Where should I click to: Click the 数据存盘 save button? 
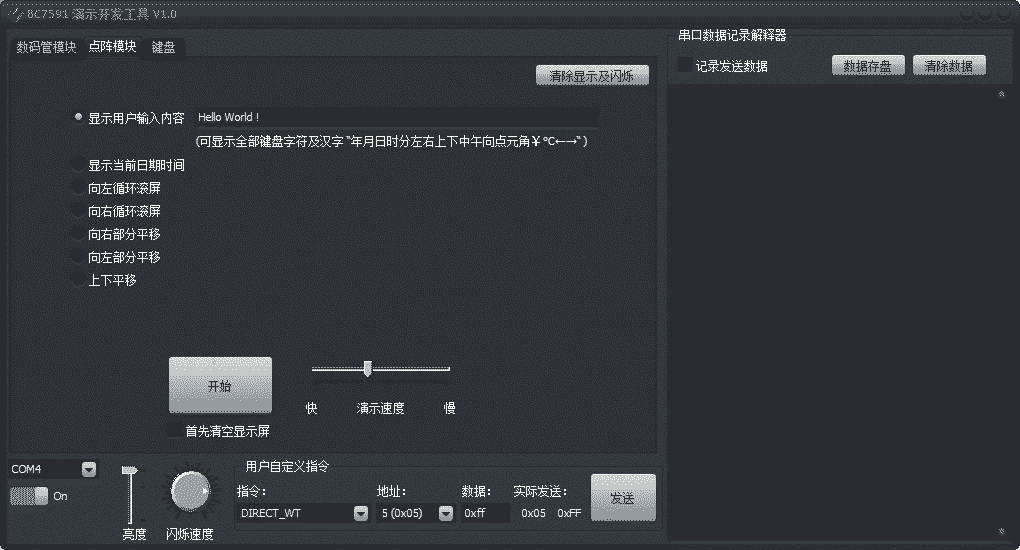click(x=868, y=66)
